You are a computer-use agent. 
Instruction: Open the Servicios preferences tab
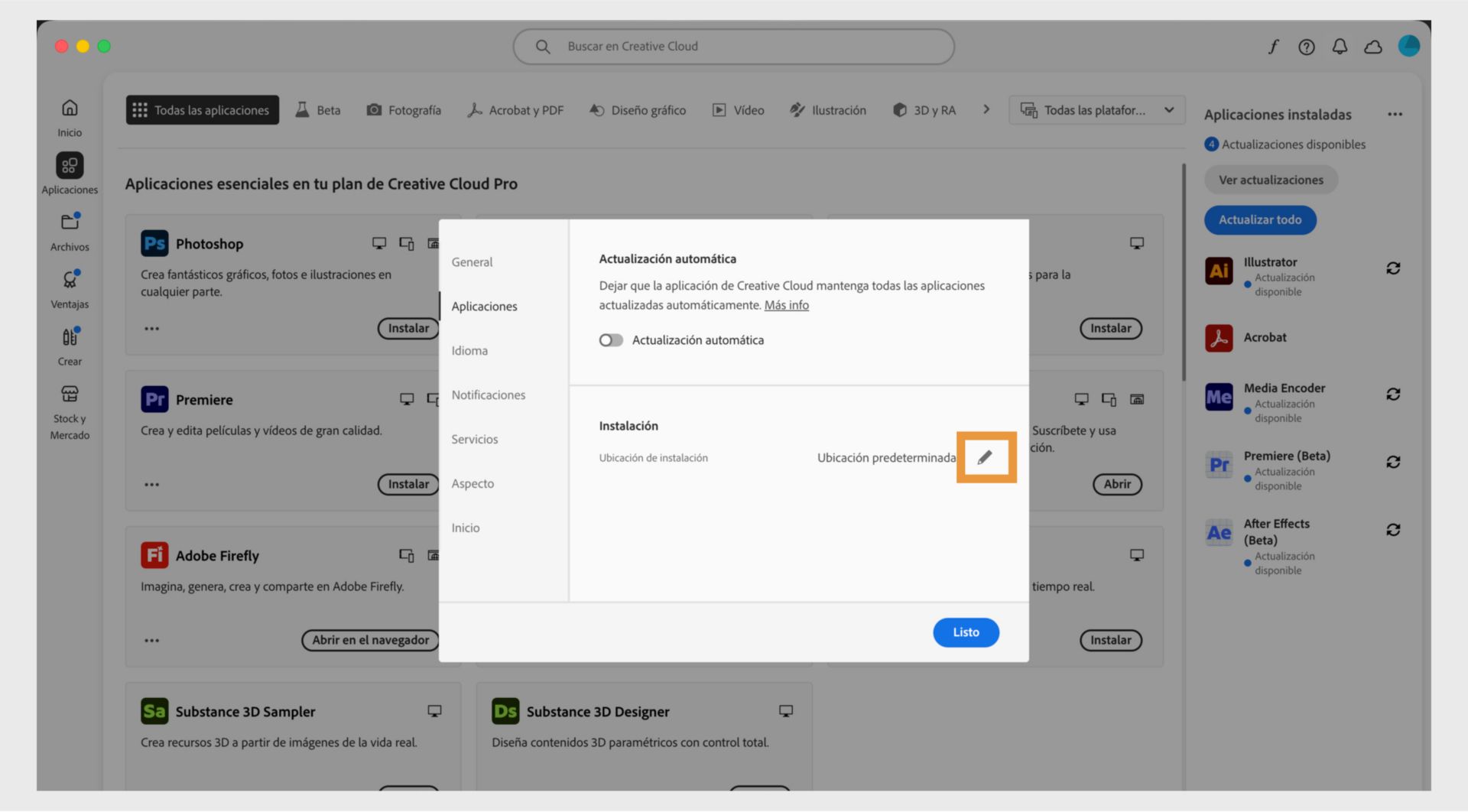(475, 440)
